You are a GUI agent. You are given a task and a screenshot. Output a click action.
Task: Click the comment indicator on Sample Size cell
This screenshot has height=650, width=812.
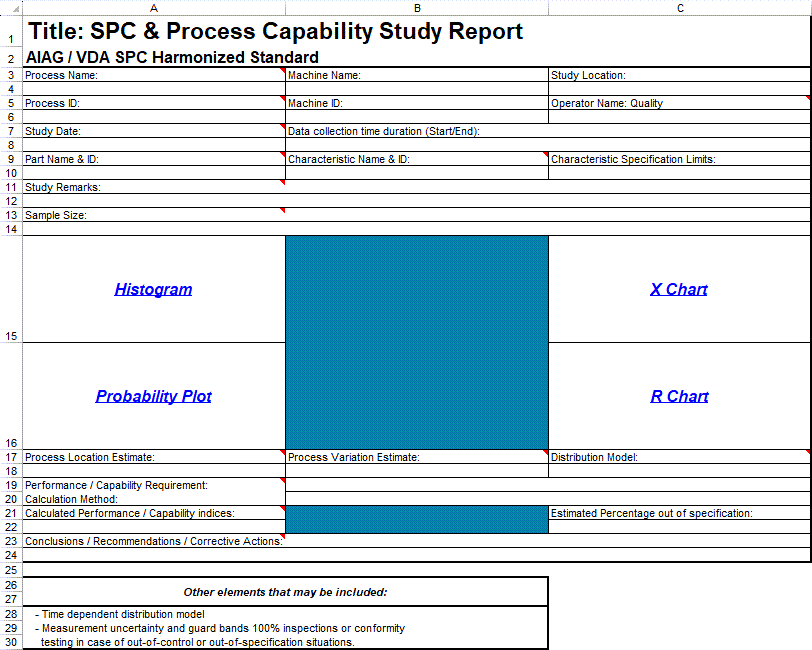point(283,210)
